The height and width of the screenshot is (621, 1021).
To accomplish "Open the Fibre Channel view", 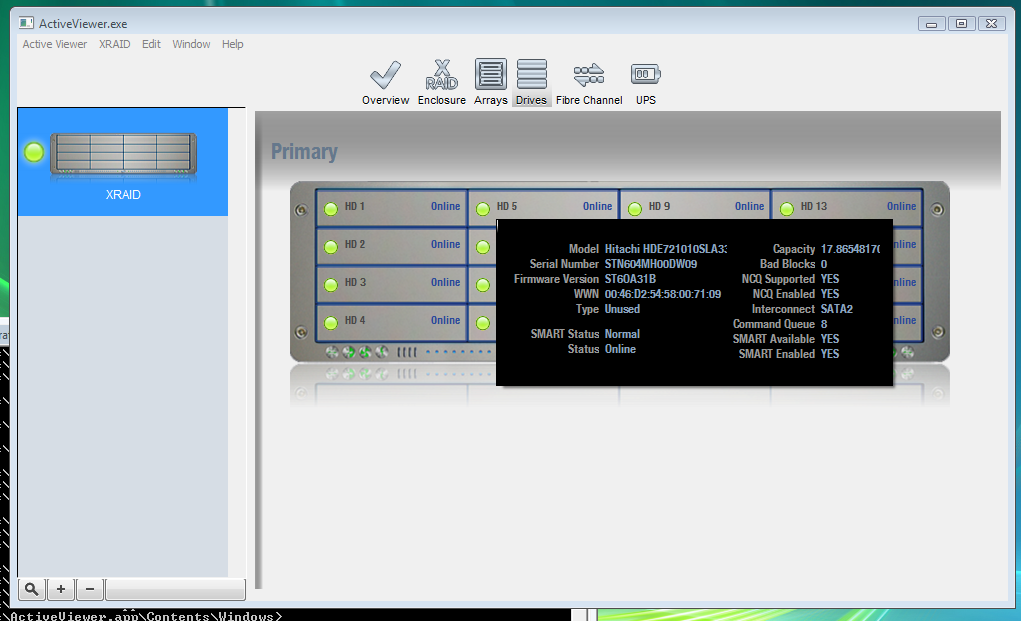I will coord(589,76).
